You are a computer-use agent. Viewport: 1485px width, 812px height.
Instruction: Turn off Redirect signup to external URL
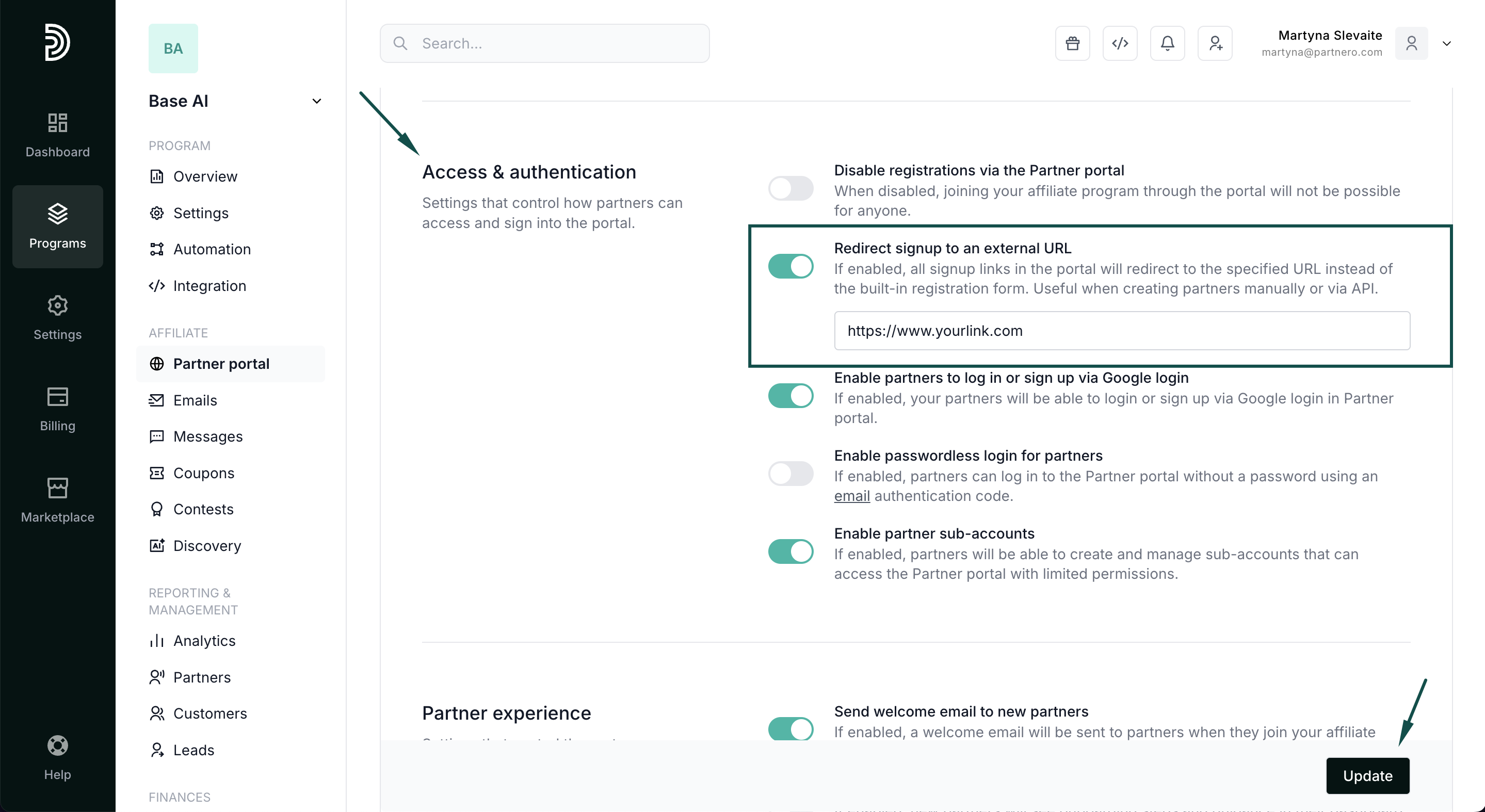tap(790, 266)
